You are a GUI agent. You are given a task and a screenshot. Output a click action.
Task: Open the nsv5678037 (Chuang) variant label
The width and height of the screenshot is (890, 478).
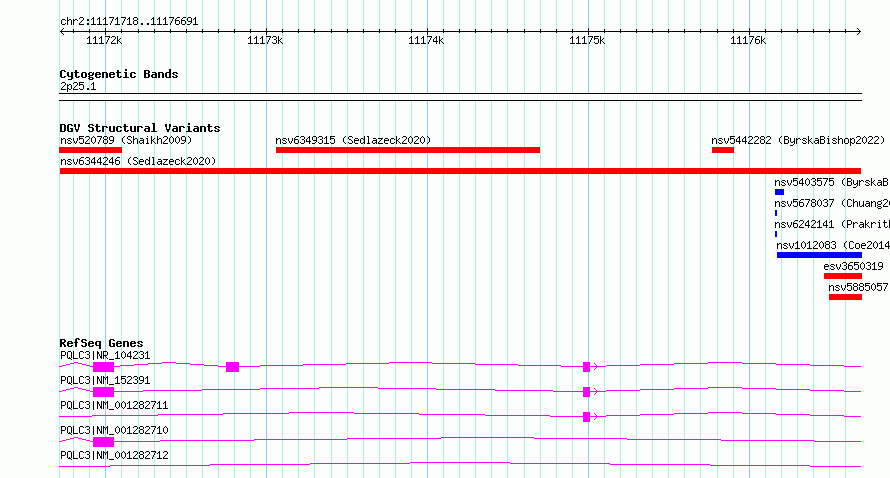[832, 203]
